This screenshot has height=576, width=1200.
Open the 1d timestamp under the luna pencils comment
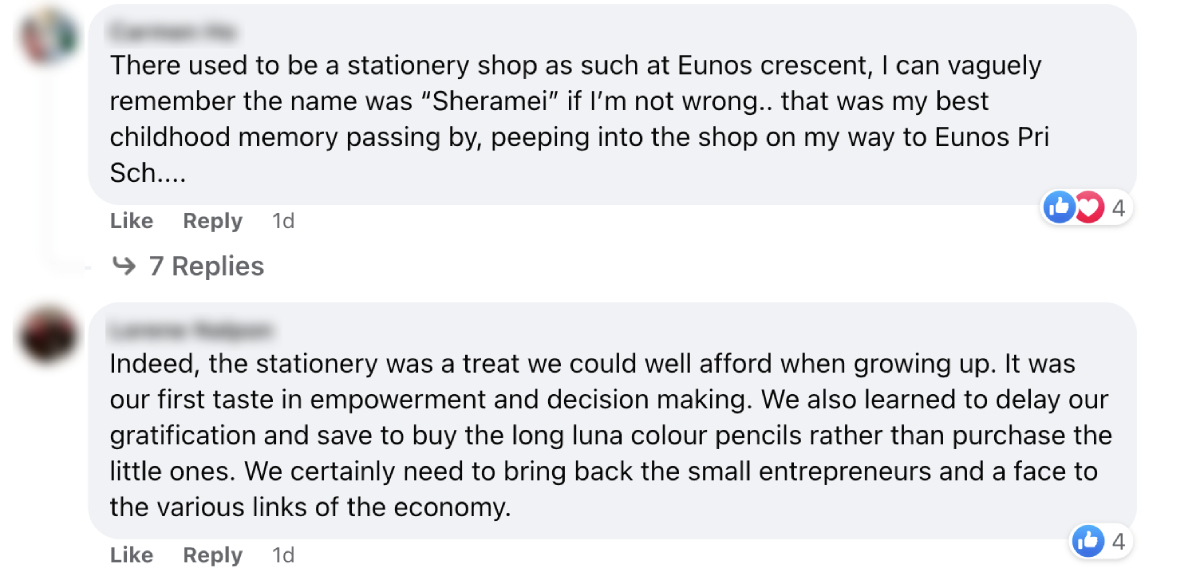(283, 555)
